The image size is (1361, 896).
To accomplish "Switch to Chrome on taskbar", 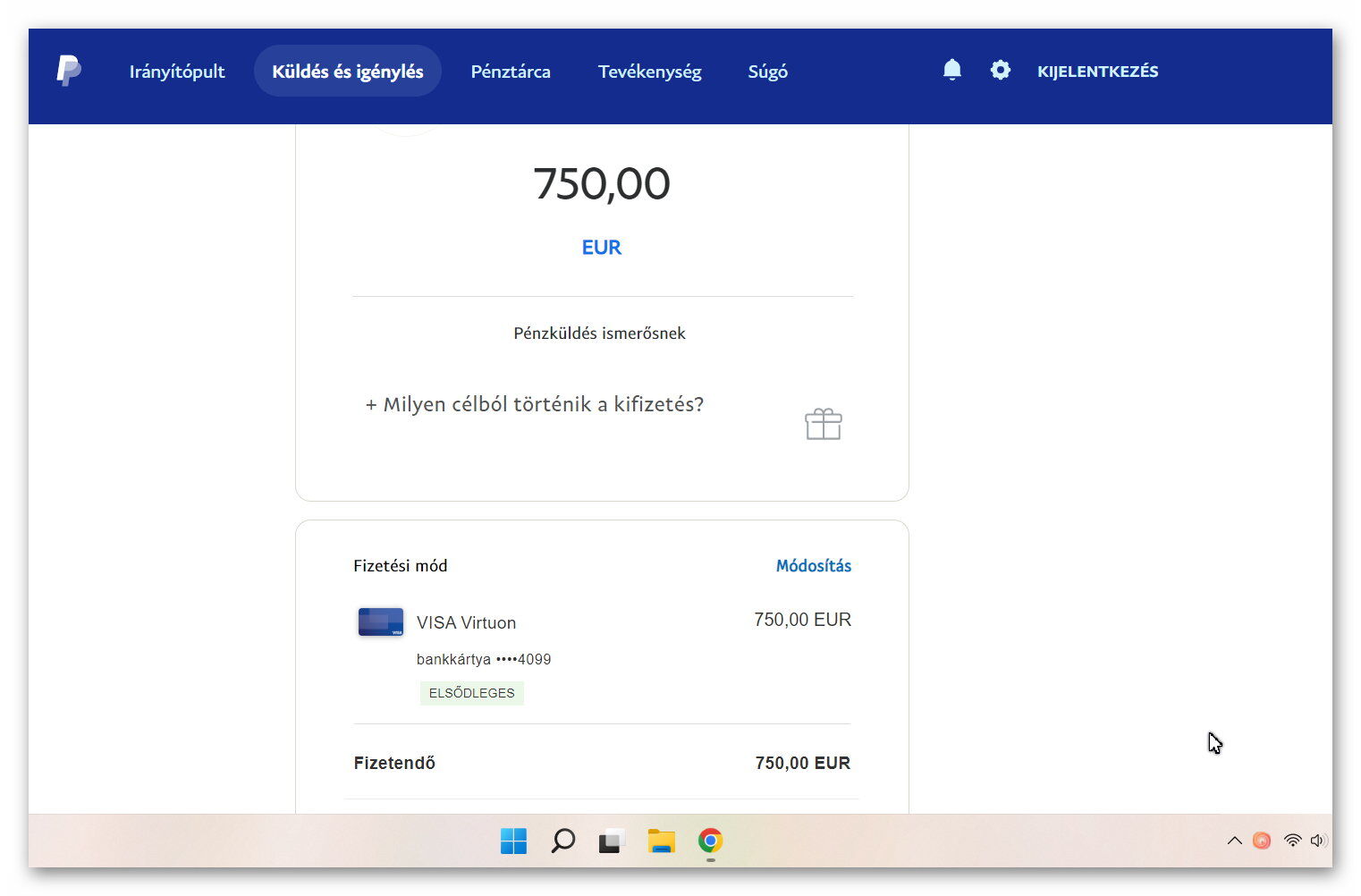I will click(x=711, y=841).
